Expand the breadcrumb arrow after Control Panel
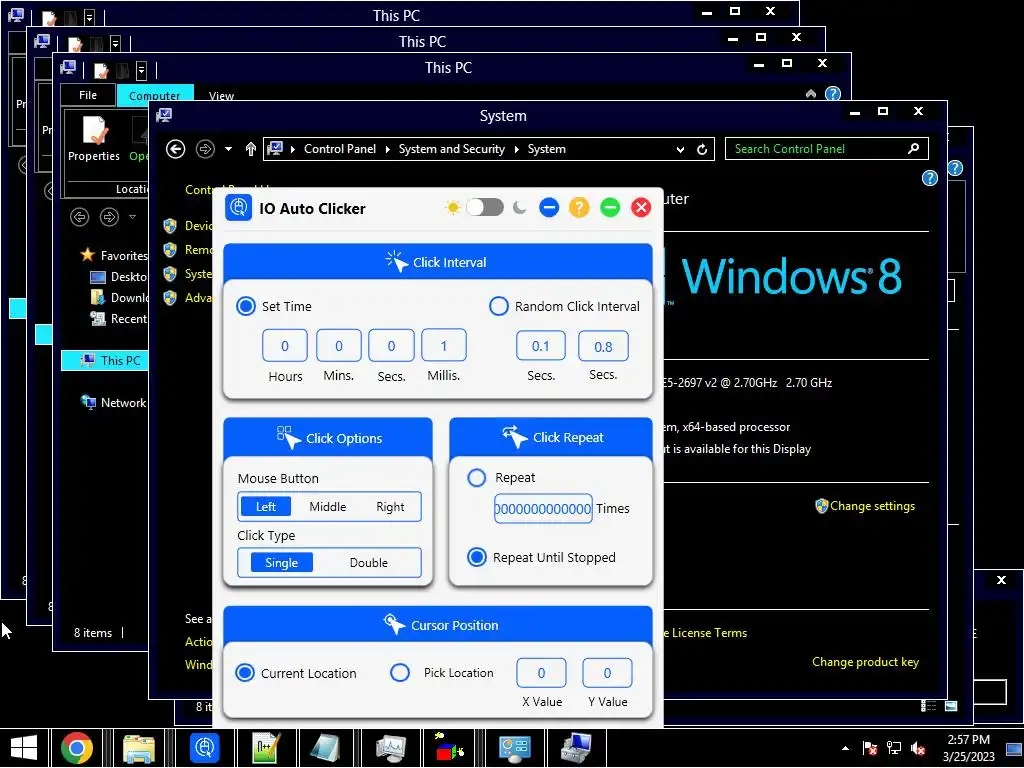 pos(387,149)
